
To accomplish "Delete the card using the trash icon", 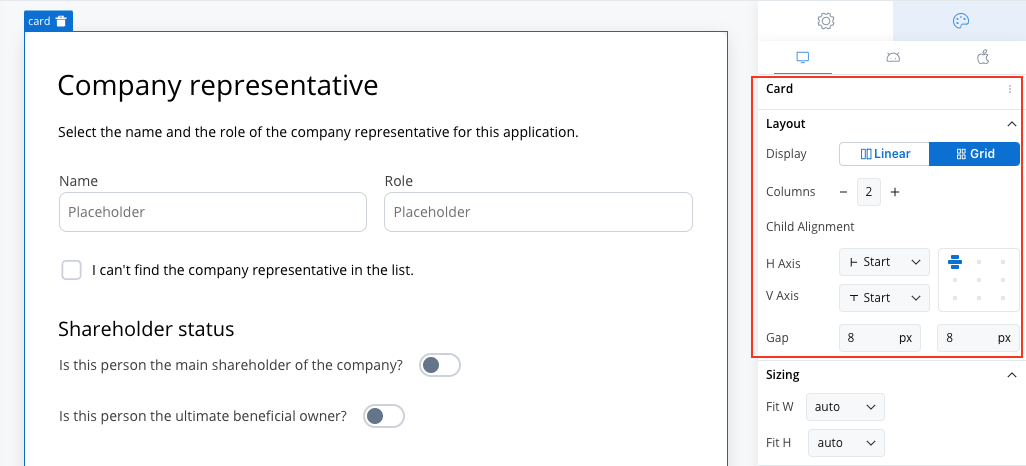I will [x=61, y=21].
